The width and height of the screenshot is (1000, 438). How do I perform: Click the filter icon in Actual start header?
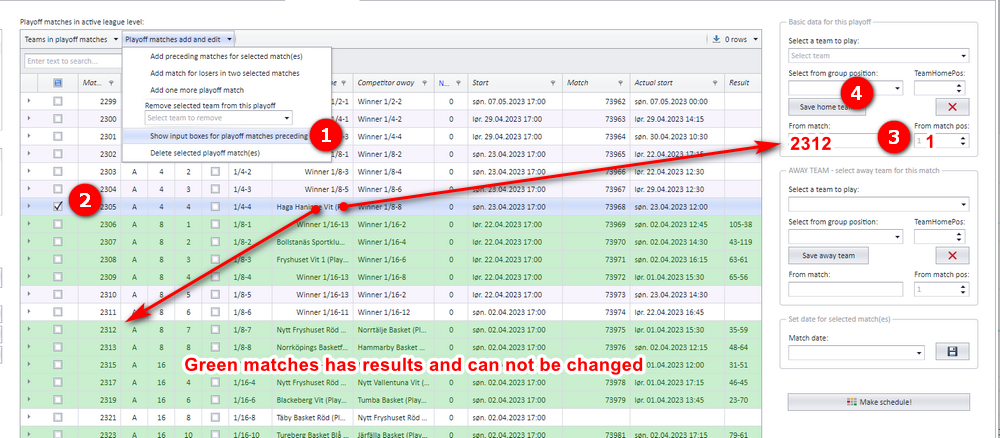point(715,83)
